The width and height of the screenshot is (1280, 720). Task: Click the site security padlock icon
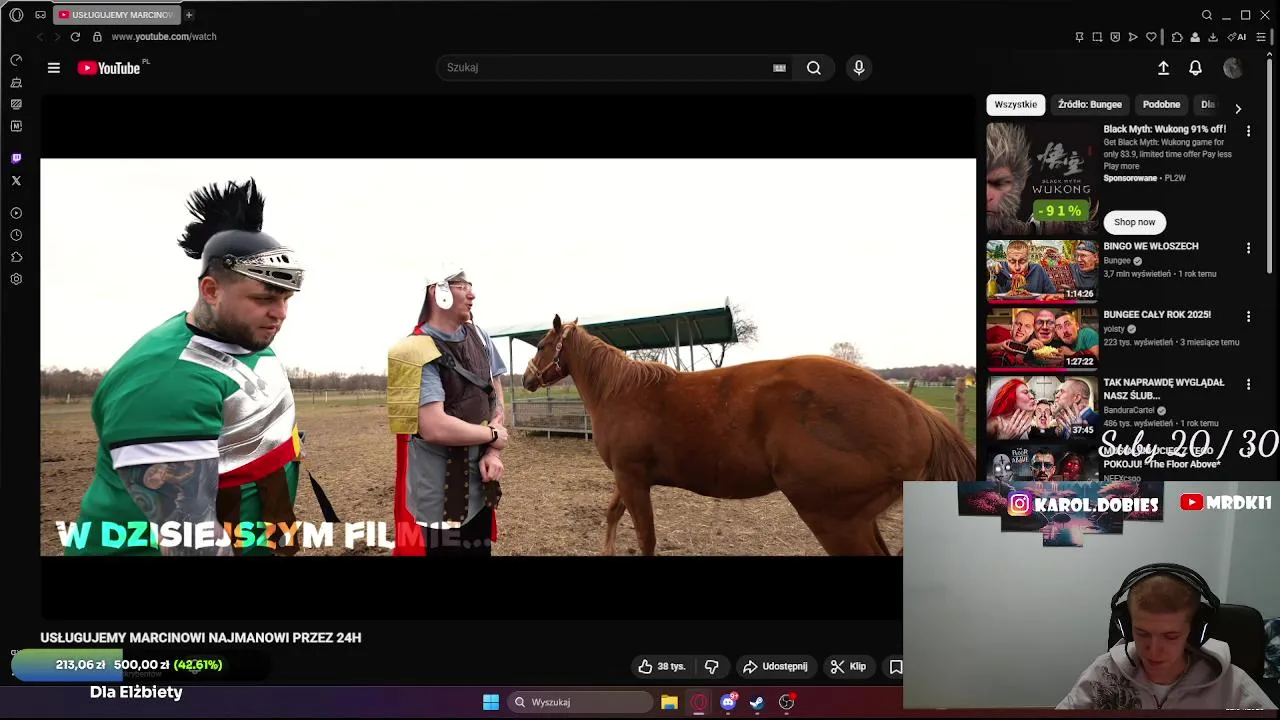97,37
